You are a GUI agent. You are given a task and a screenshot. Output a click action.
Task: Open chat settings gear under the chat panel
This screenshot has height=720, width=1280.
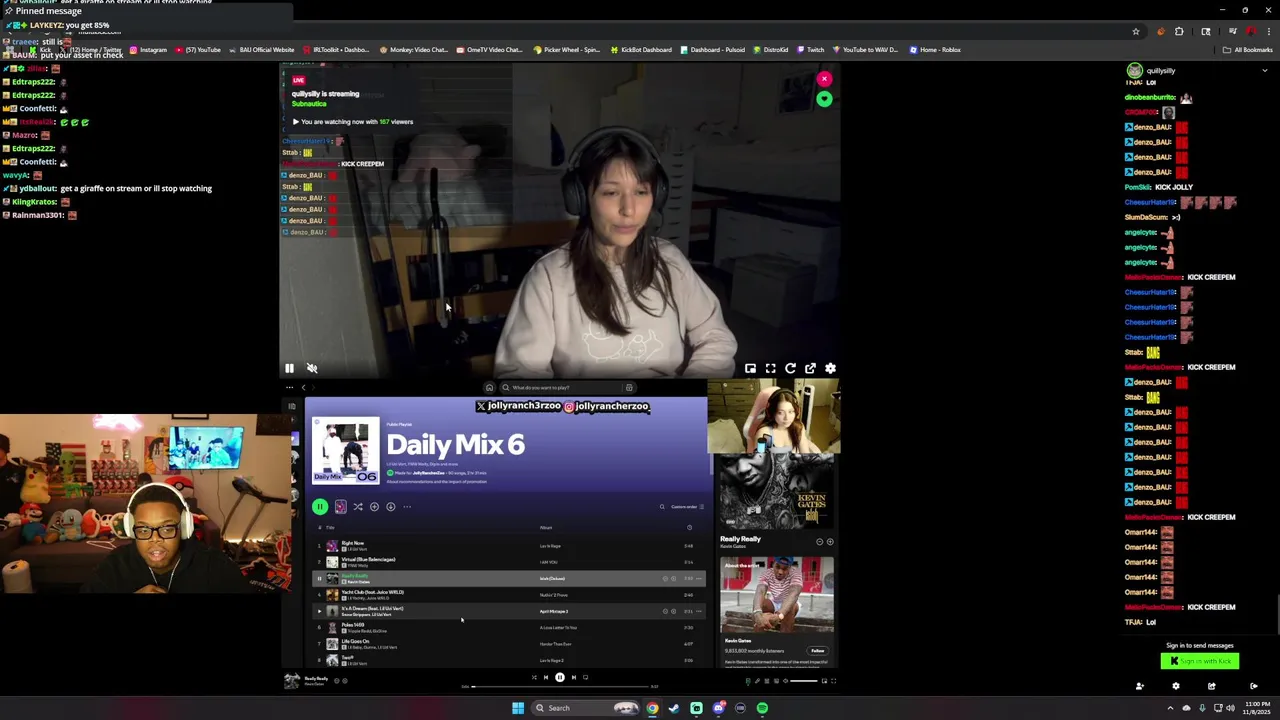tap(1175, 686)
